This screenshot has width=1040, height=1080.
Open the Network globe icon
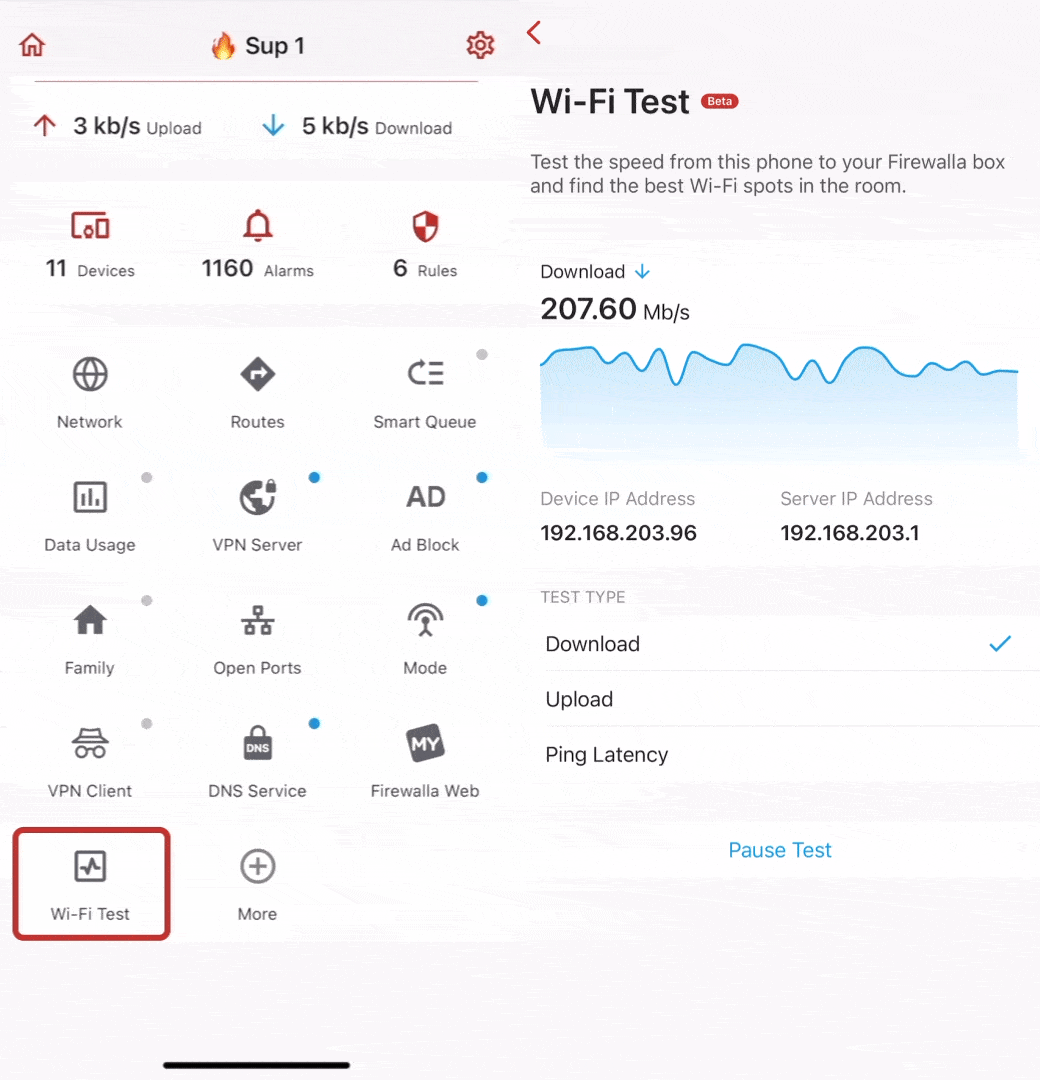pyautogui.click(x=90, y=374)
